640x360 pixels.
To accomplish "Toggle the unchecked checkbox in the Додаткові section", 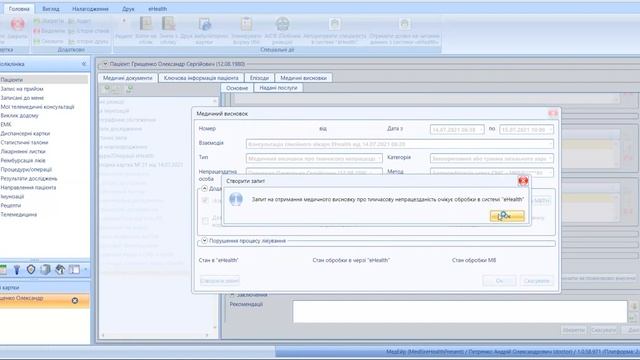I will click(205, 220).
